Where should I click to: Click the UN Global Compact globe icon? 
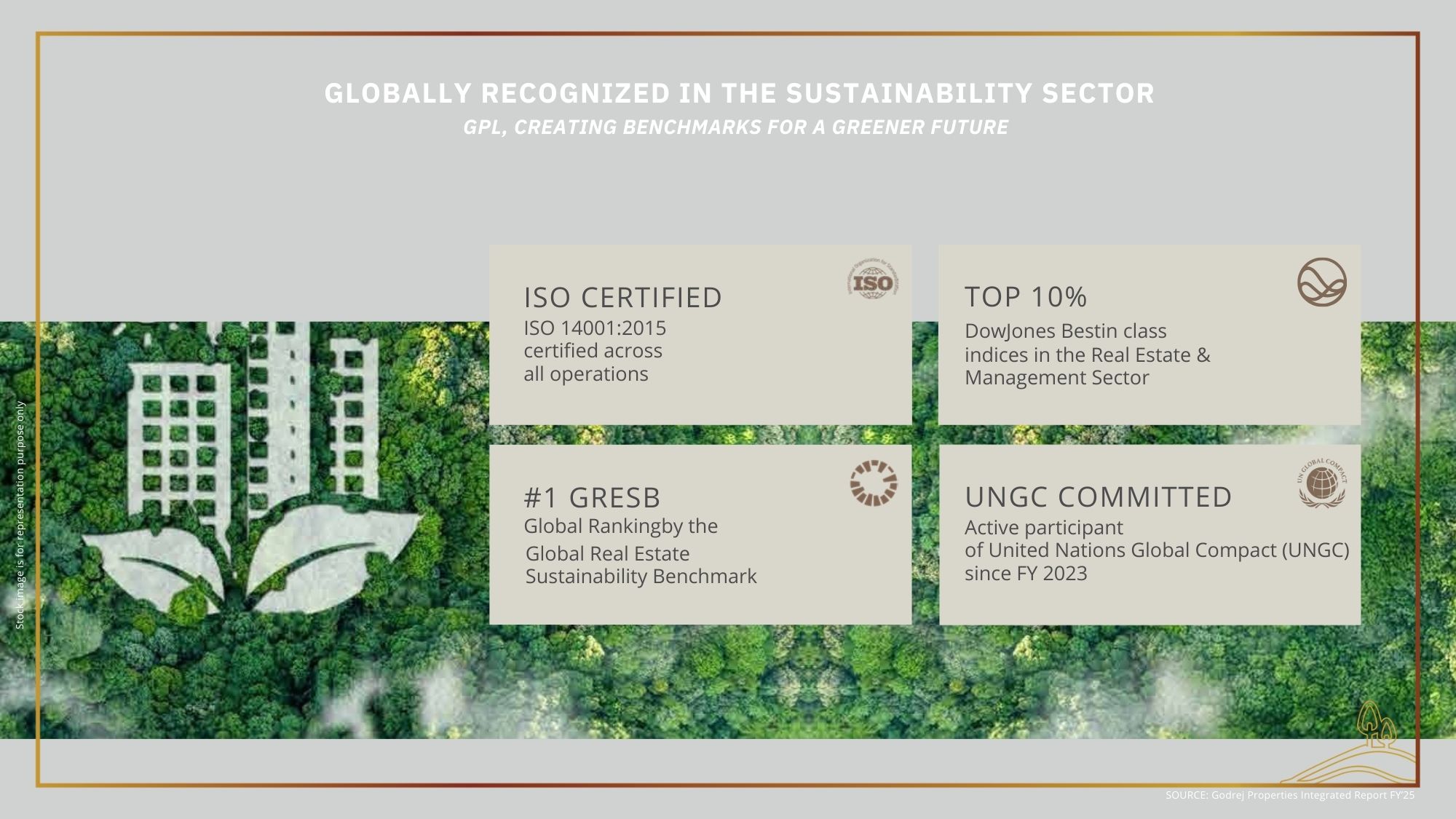1321,483
